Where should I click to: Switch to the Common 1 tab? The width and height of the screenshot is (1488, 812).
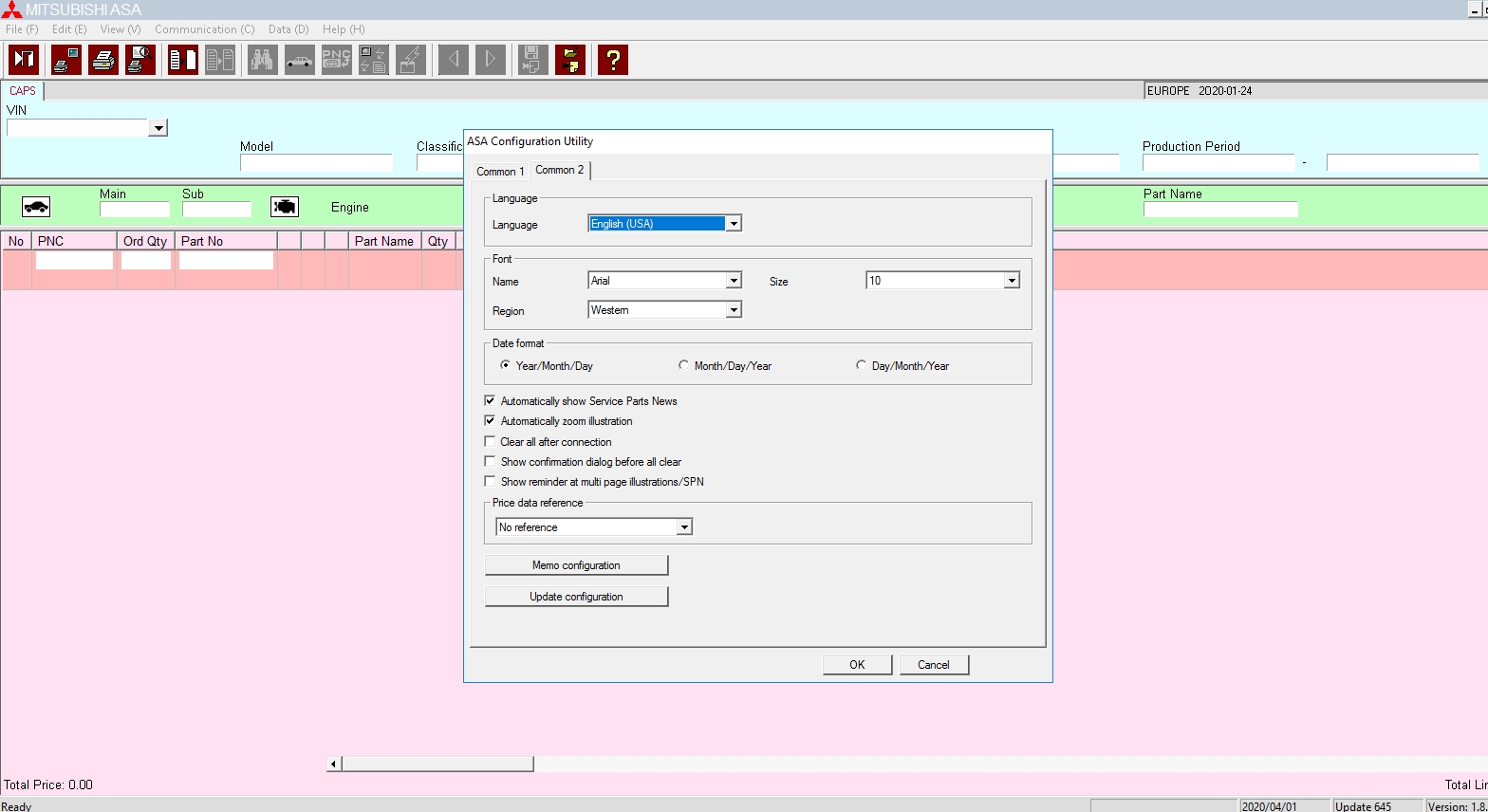(x=500, y=172)
